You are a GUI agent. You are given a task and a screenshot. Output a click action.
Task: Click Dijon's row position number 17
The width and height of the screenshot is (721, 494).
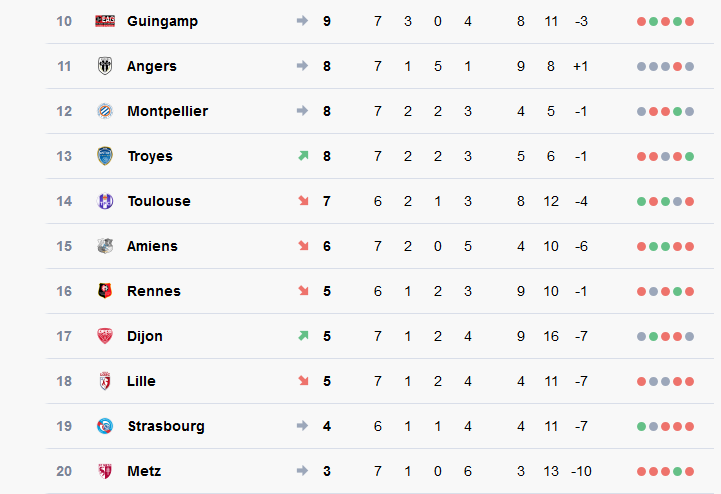(64, 336)
